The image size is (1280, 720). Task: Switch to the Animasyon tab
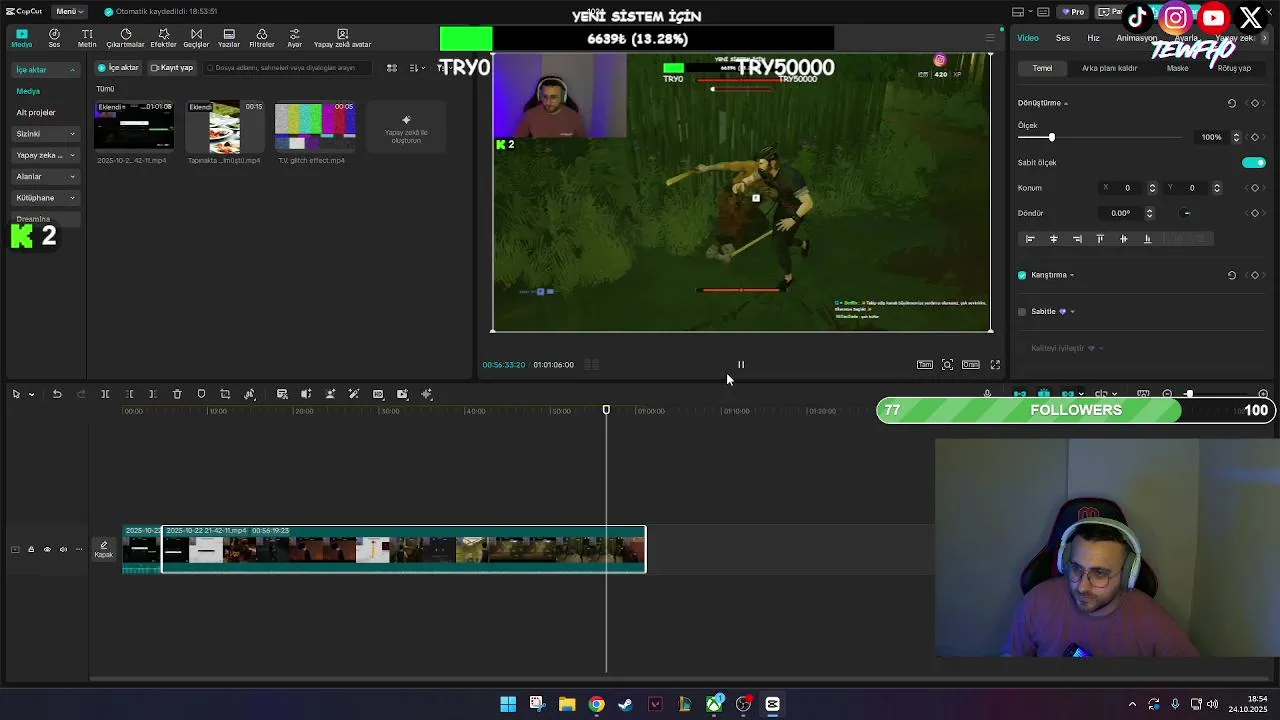click(1136, 38)
